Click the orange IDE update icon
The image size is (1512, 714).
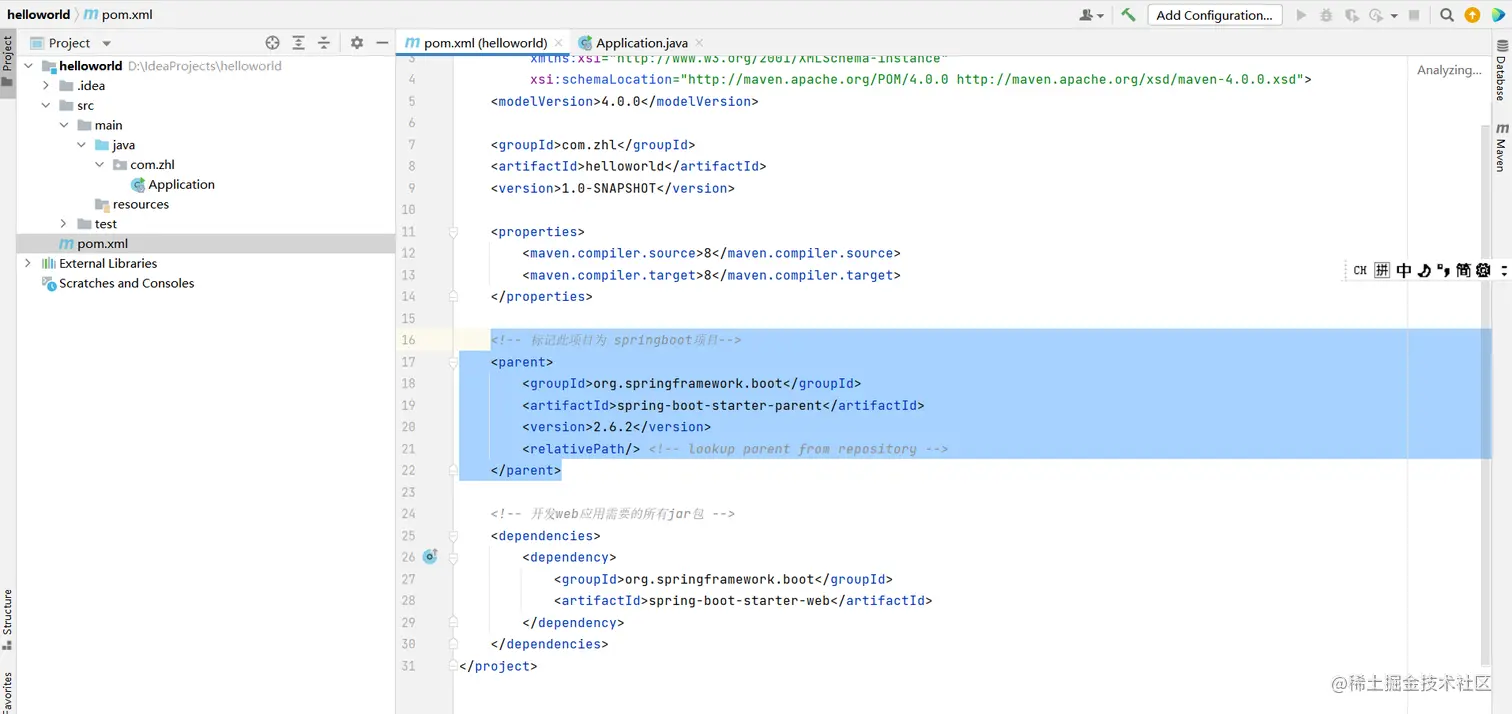(1472, 15)
